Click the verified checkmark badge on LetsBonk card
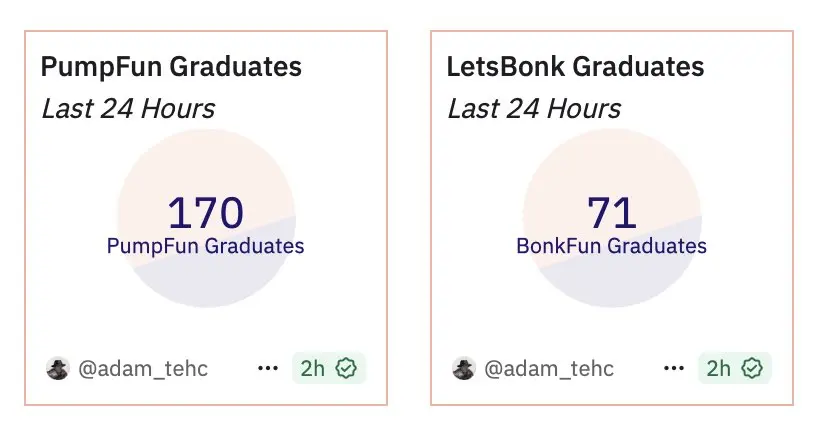Image resolution: width=818 pixels, height=434 pixels. click(x=752, y=368)
